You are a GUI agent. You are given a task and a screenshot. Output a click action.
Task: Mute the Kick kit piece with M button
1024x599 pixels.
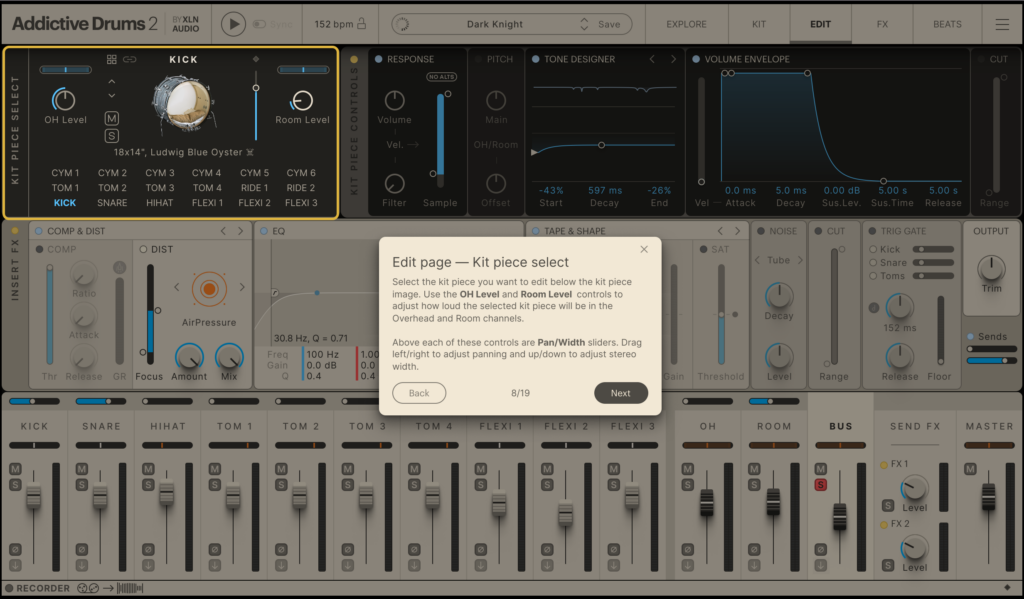click(x=111, y=120)
